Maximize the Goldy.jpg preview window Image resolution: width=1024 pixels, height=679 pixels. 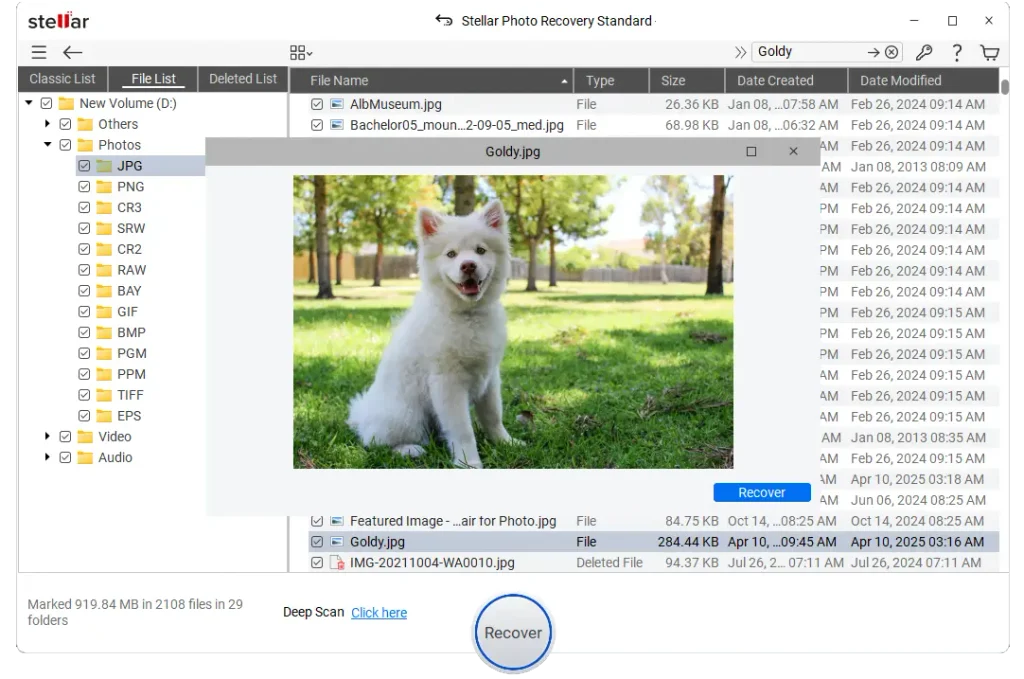751,151
